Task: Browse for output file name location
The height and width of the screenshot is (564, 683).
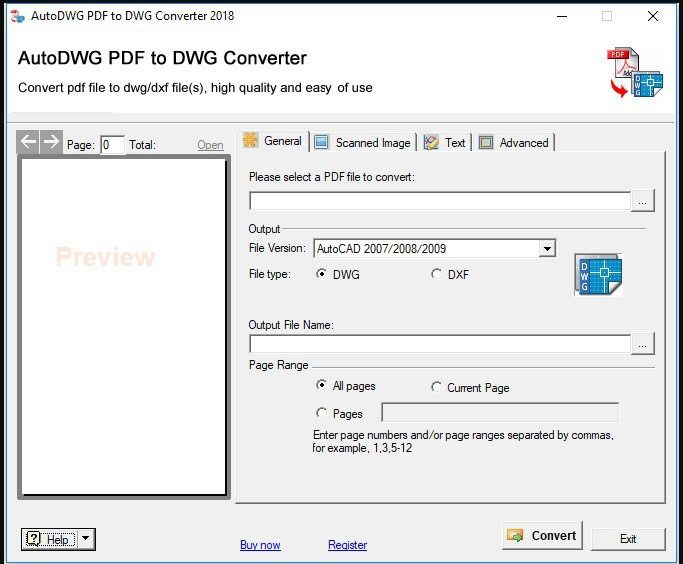Action: 642,344
